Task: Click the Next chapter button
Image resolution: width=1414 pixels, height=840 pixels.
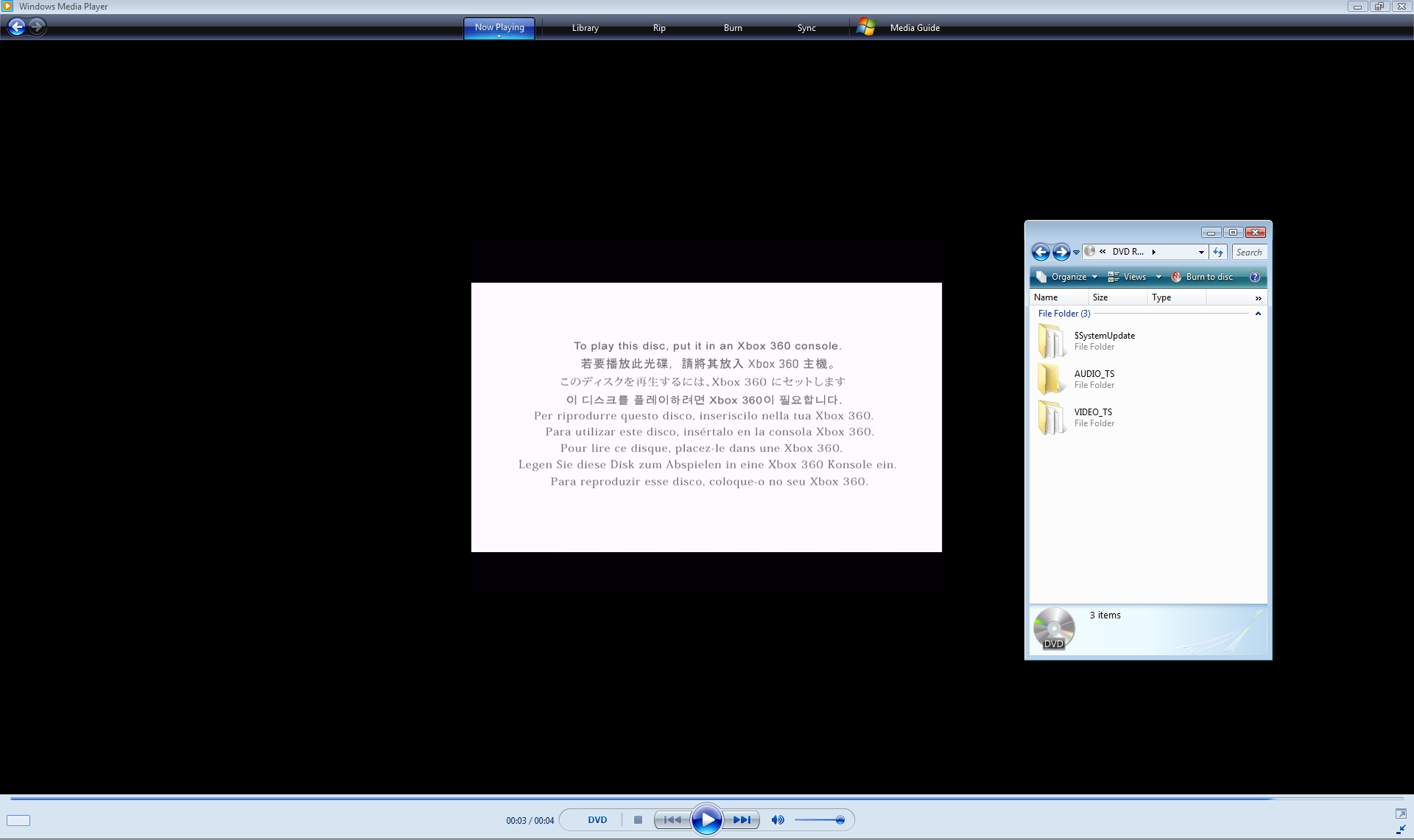Action: [x=742, y=819]
